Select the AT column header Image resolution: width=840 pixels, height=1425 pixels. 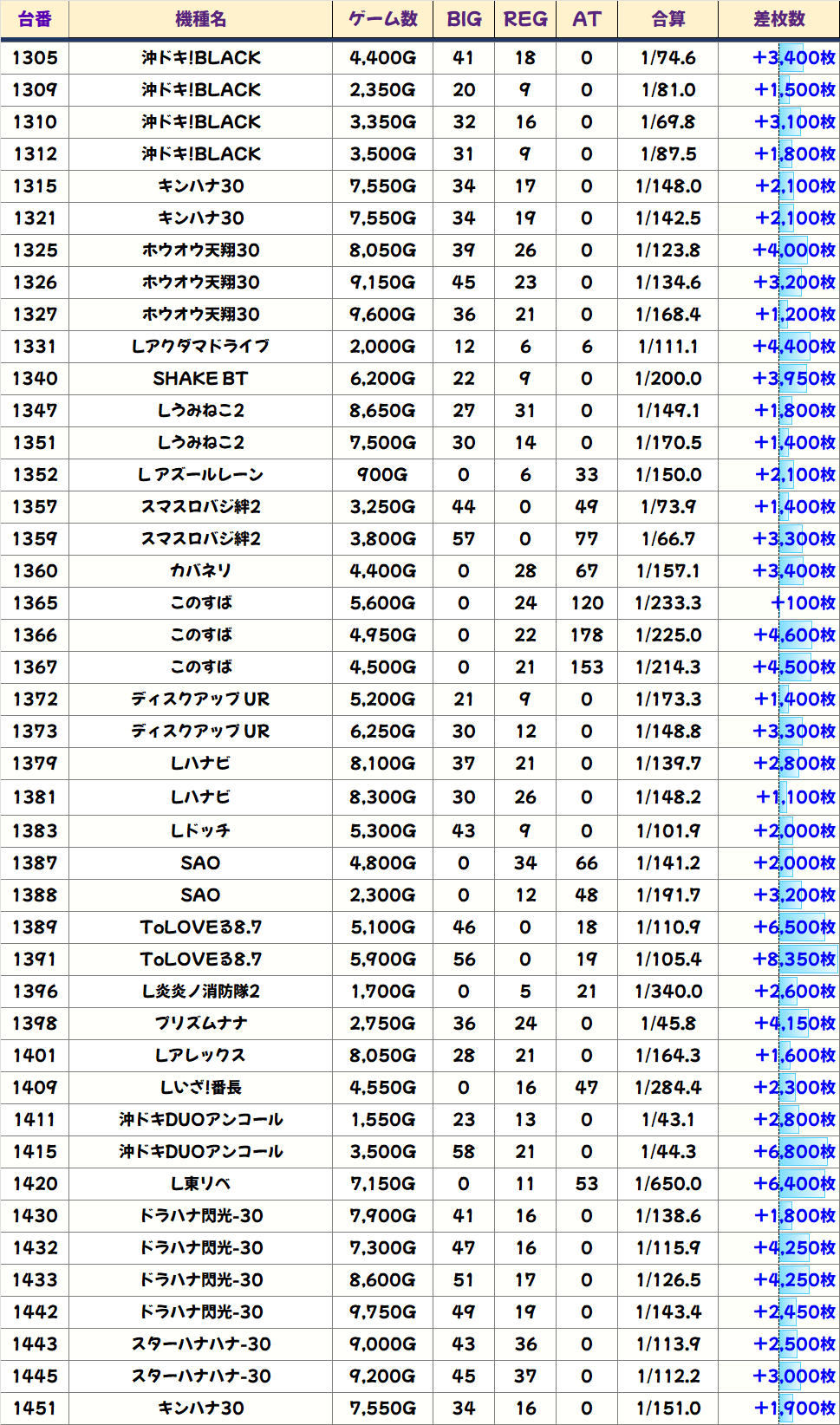(x=587, y=19)
